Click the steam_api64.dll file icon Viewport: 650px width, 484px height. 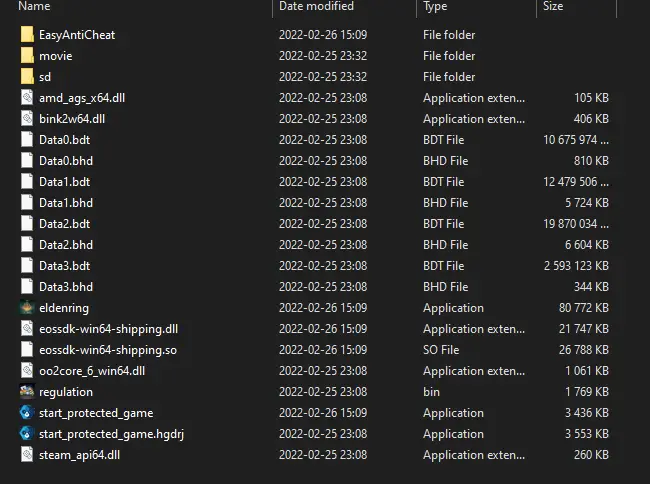(x=27, y=455)
